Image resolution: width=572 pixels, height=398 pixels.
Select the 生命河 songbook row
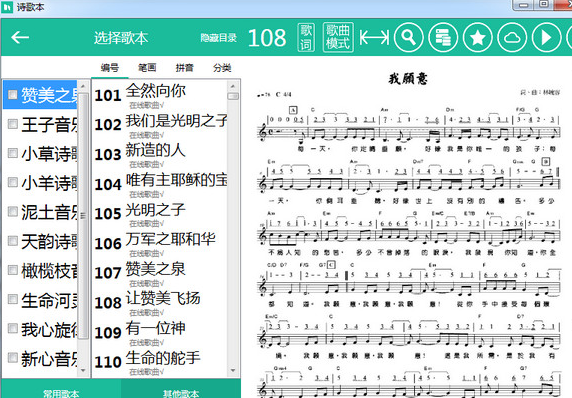pos(40,300)
